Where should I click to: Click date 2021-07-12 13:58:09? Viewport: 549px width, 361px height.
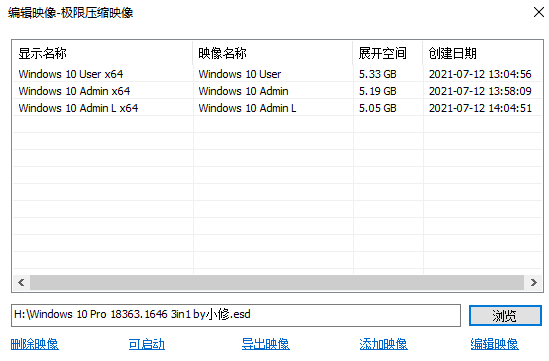pyautogui.click(x=480, y=91)
